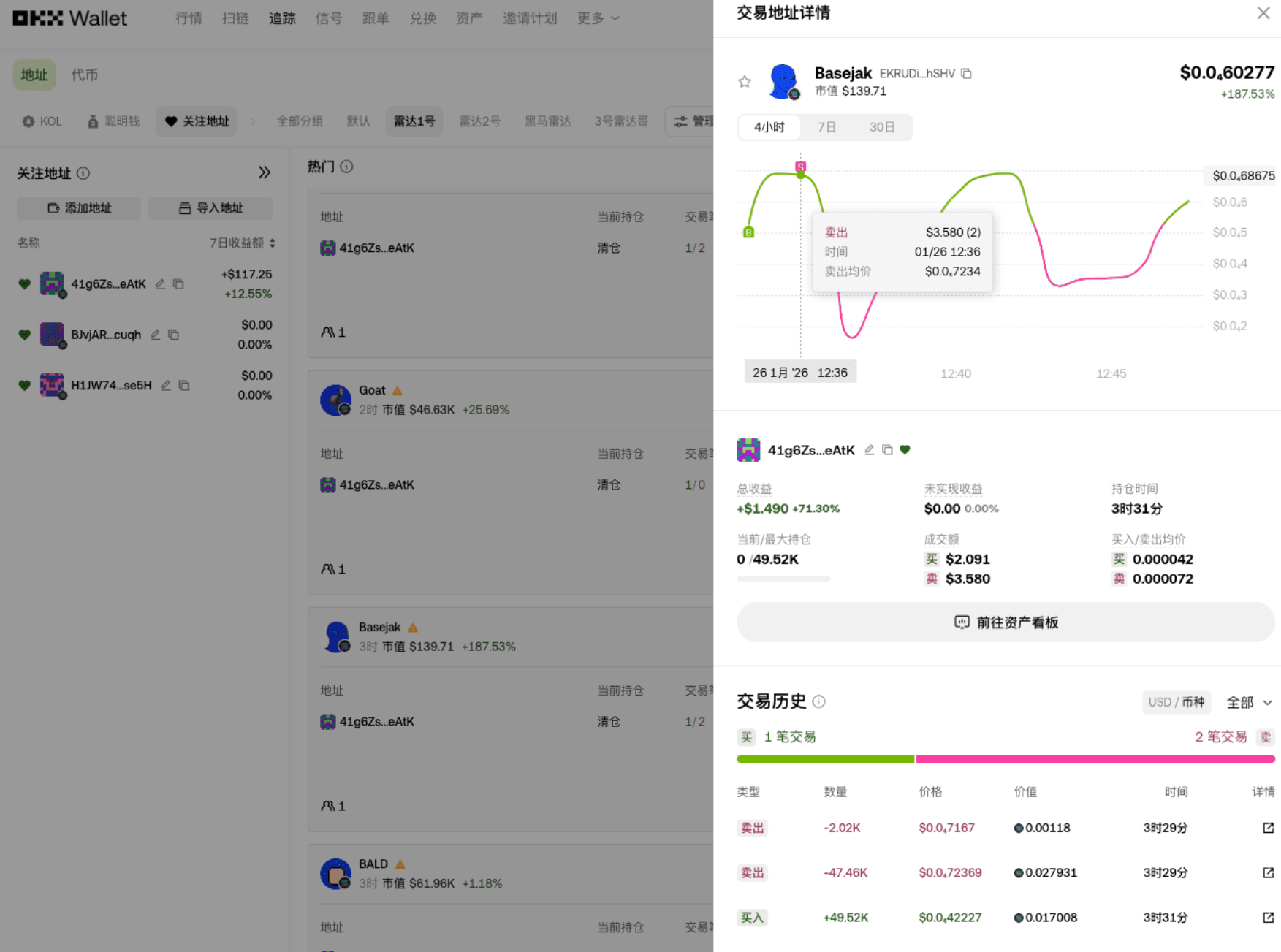Copy the Basejak contract address EKRUDi..hSHV

pyautogui.click(x=966, y=74)
